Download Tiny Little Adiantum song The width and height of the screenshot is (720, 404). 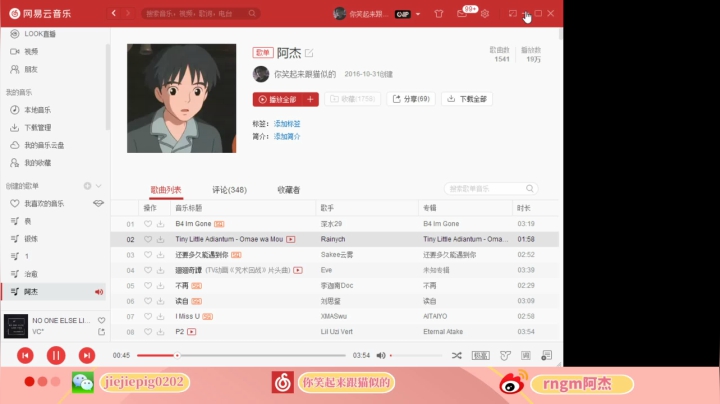coord(160,239)
